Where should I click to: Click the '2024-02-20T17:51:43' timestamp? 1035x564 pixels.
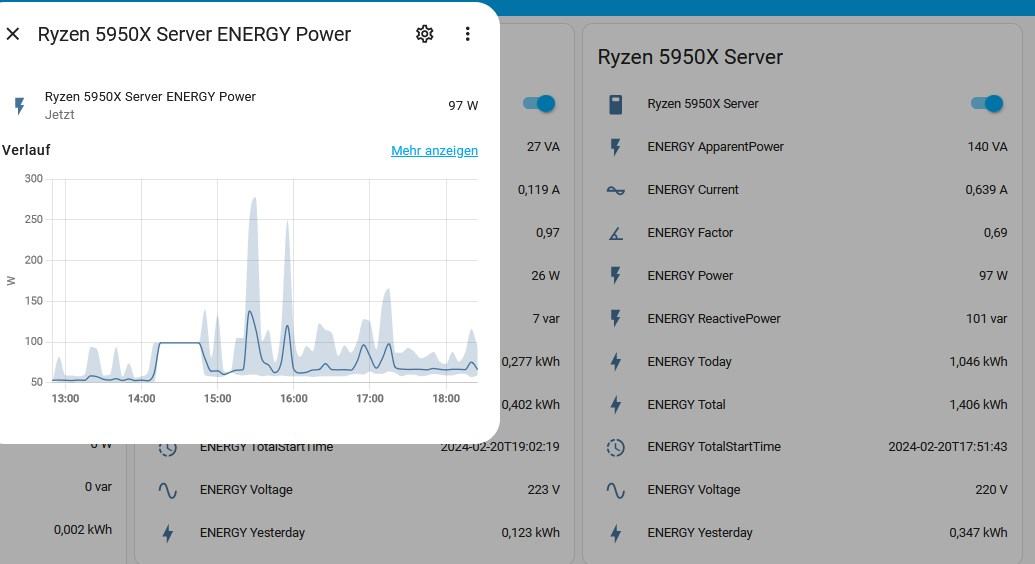(x=947, y=446)
